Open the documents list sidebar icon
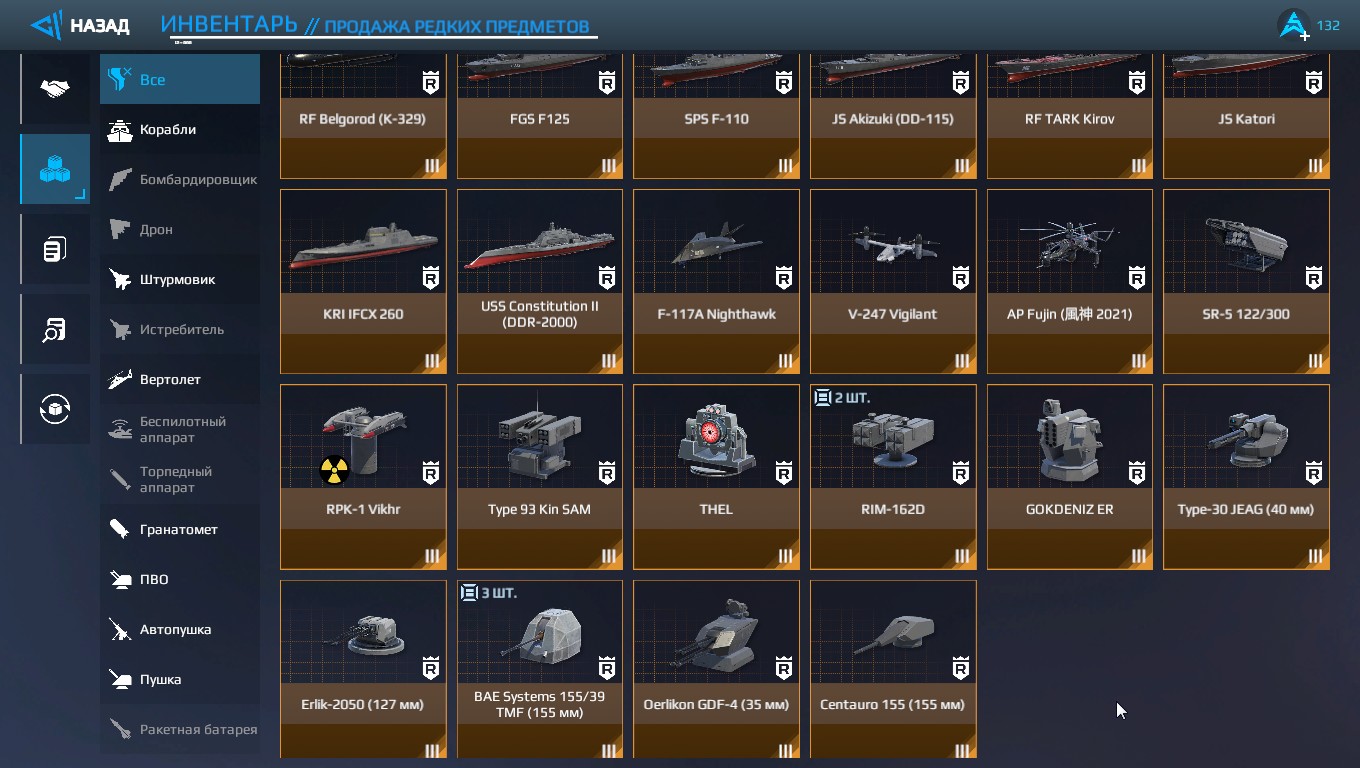Viewport: 1360px width, 768px height. 55,249
